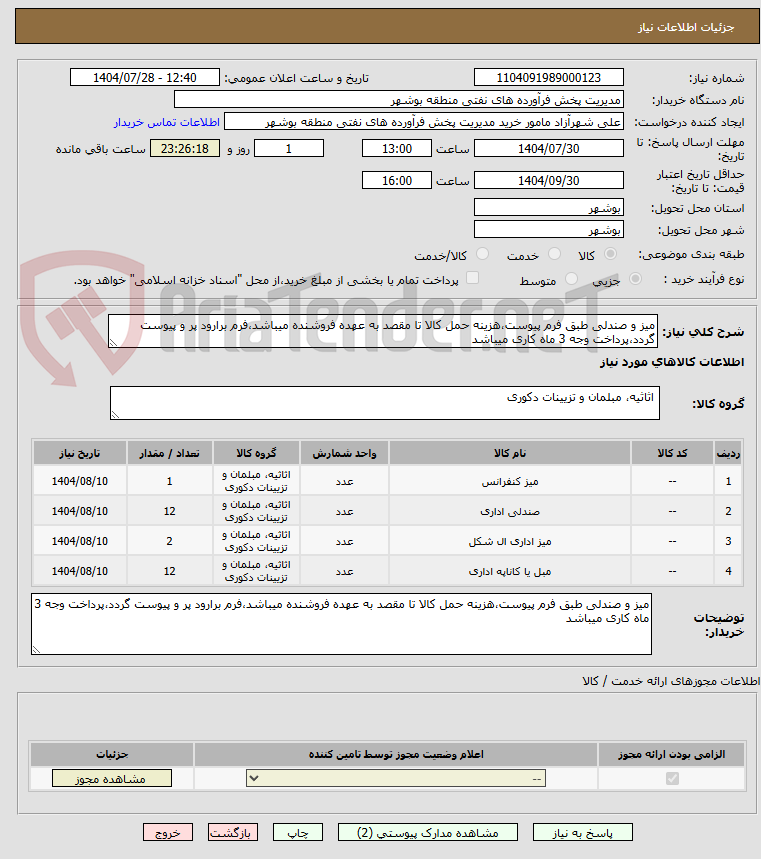Click the remaining time field 23:26:18
The image size is (761, 859).
coord(185,148)
